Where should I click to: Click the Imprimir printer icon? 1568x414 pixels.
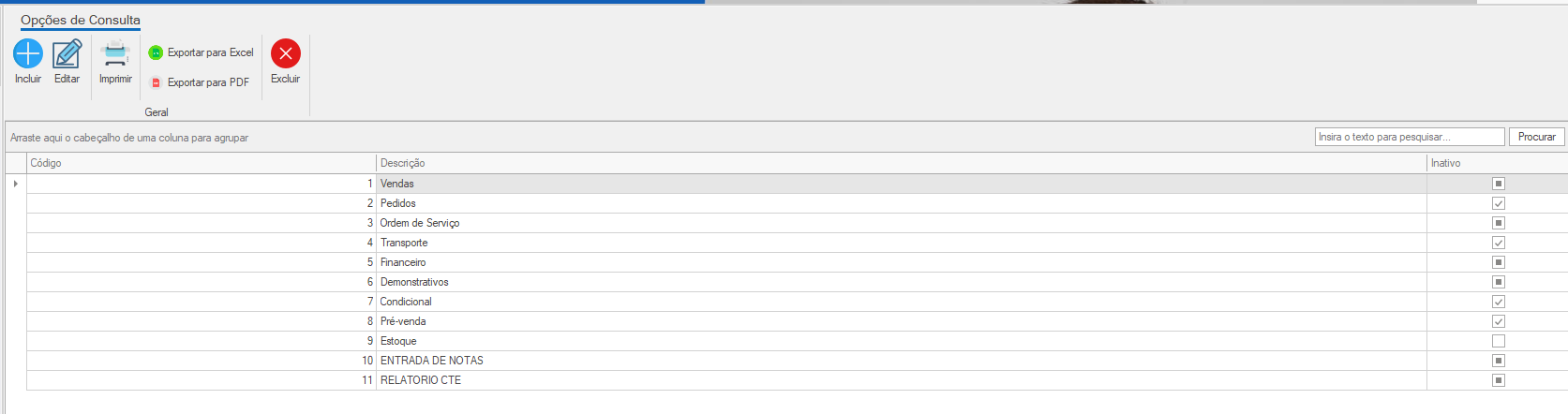pyautogui.click(x=115, y=53)
